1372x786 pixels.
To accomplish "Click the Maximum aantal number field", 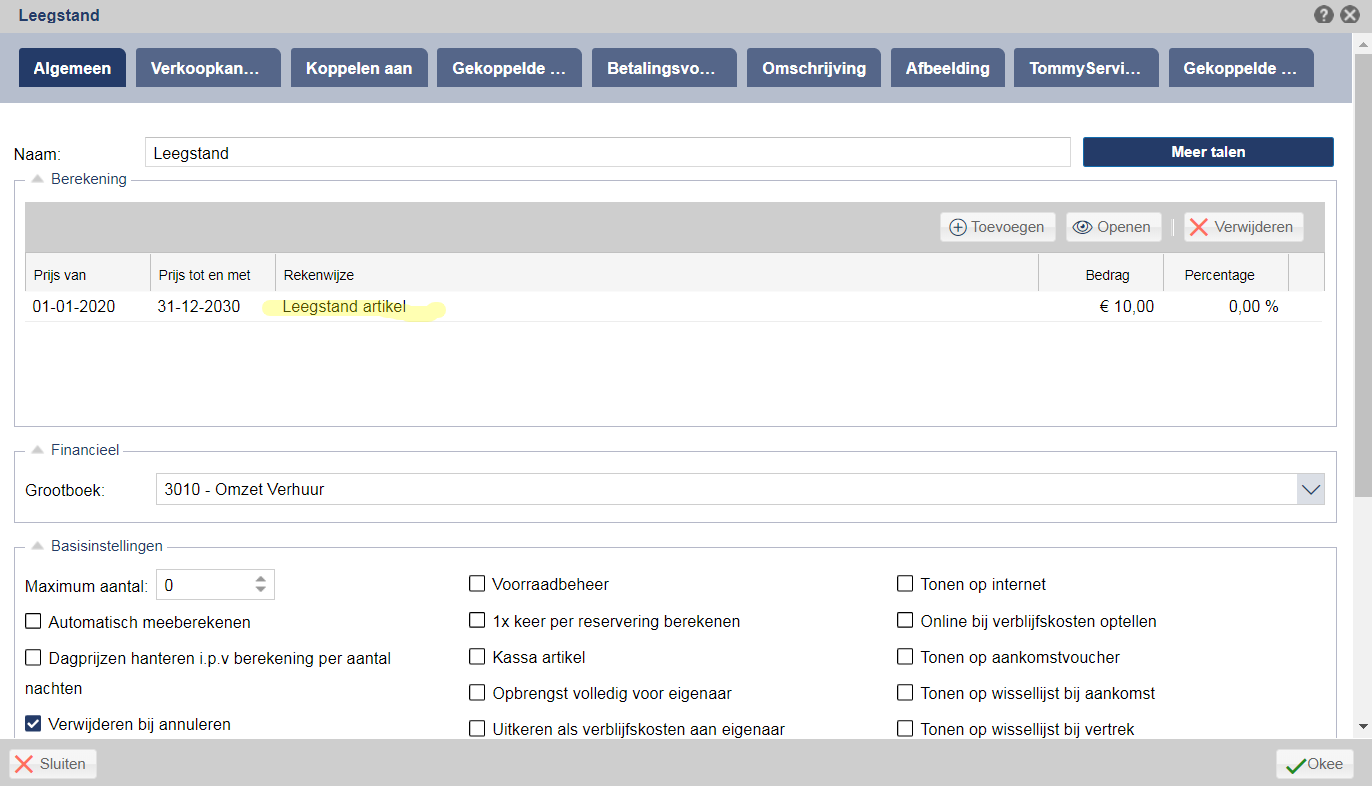I will [203, 585].
